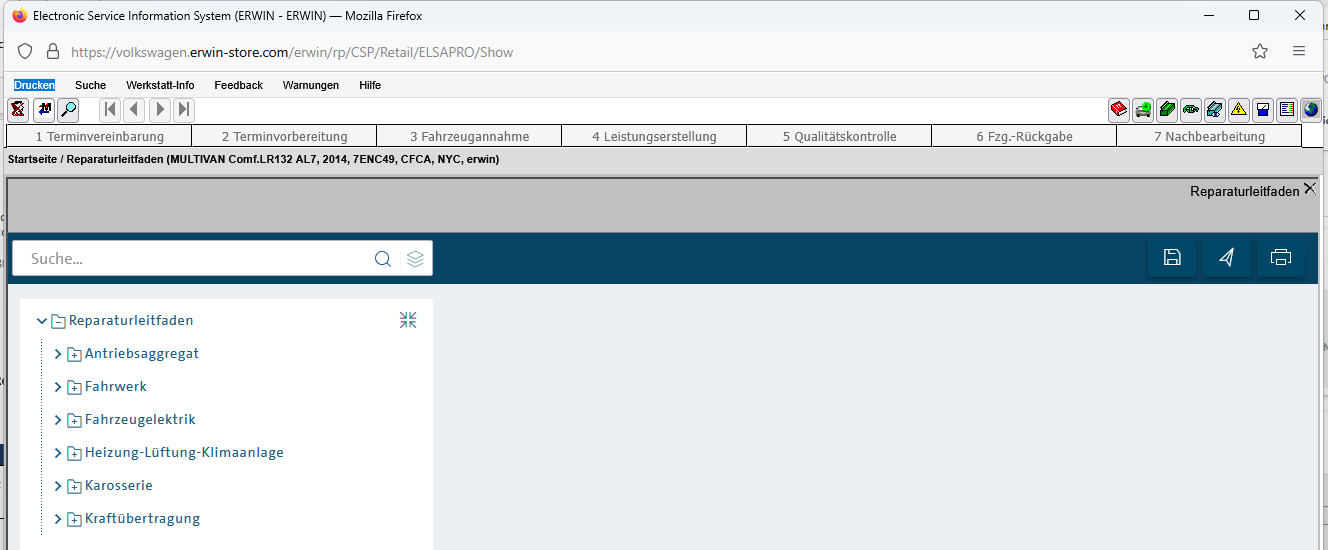This screenshot has width=1328, height=550.
Task: Switch to 1 Terminvereinbarung tab
Action: click(99, 136)
